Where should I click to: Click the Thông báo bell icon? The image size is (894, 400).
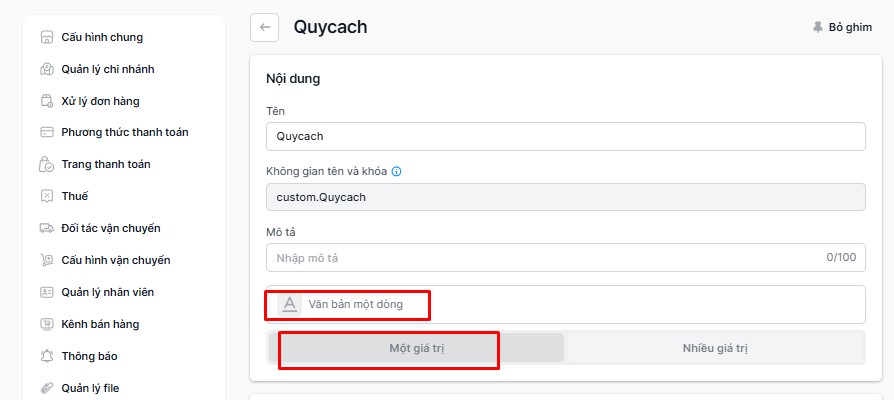47,356
